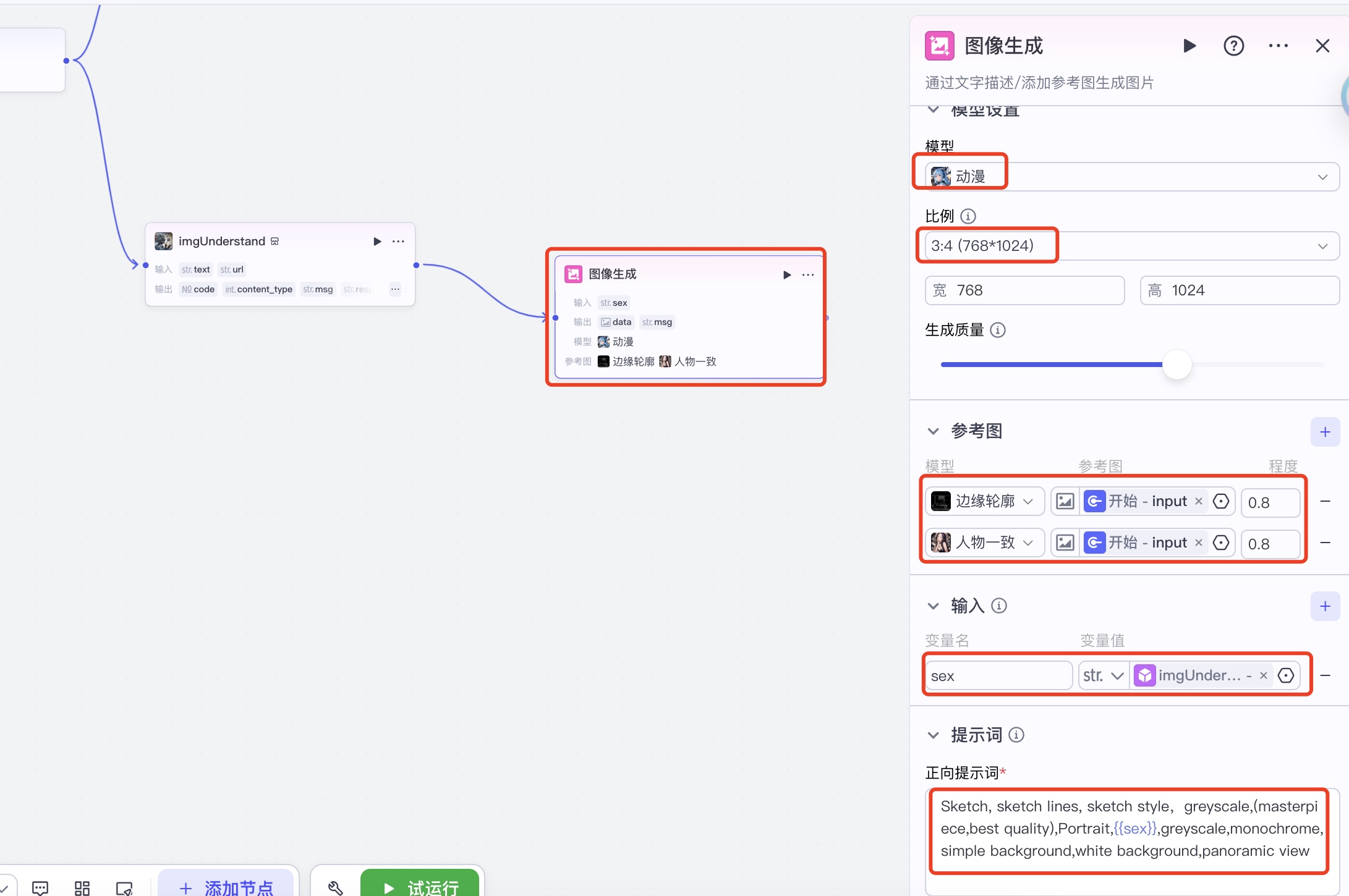Click the selection mode icon in bottom toolbar
1349x896 pixels.
124,888
